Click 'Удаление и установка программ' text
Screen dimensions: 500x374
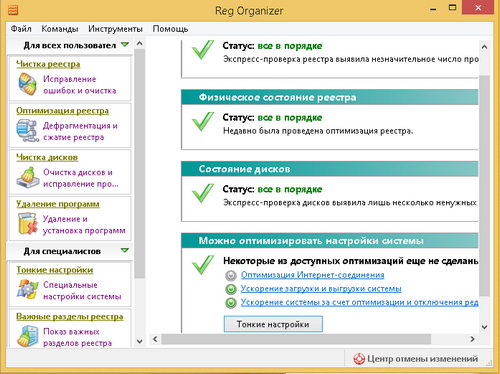(84, 225)
